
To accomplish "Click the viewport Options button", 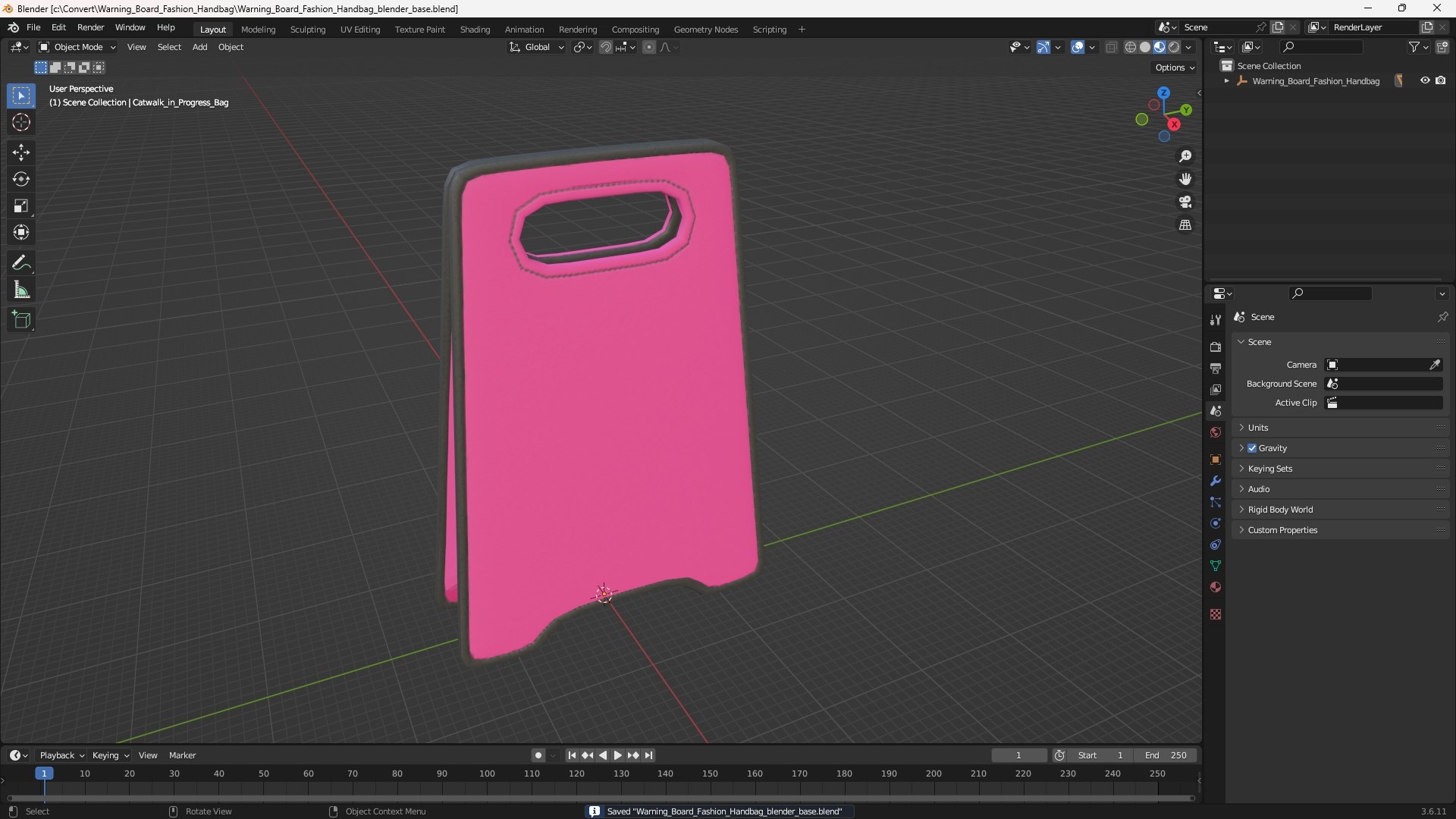I will pos(1174,67).
